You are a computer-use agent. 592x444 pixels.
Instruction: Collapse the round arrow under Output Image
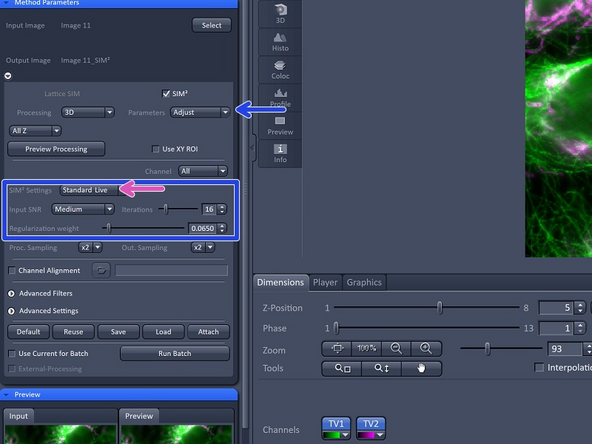[x=8, y=76]
